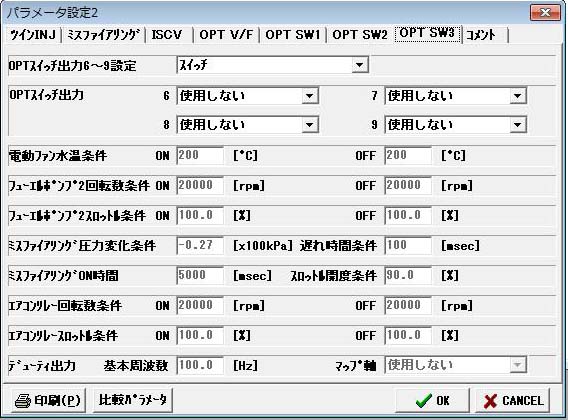The height and width of the screenshot is (420, 568).
Task: Open the OPT SW2 tab
Action: click(x=360, y=35)
